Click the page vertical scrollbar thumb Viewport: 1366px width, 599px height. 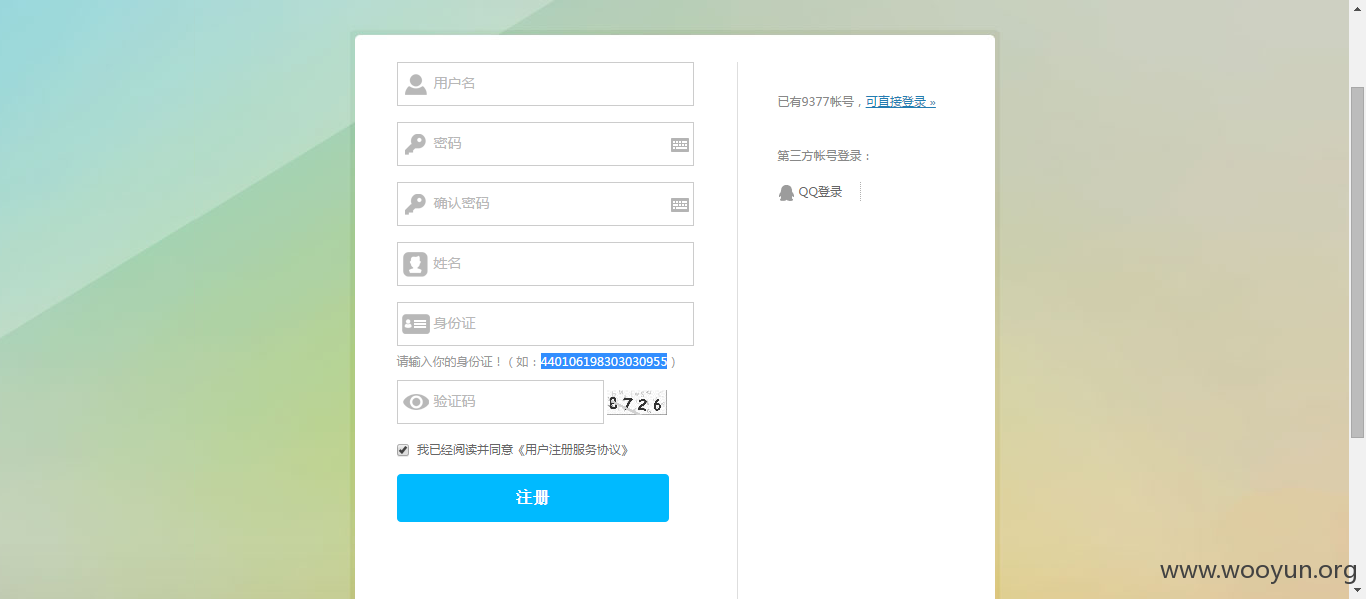click(x=1357, y=262)
